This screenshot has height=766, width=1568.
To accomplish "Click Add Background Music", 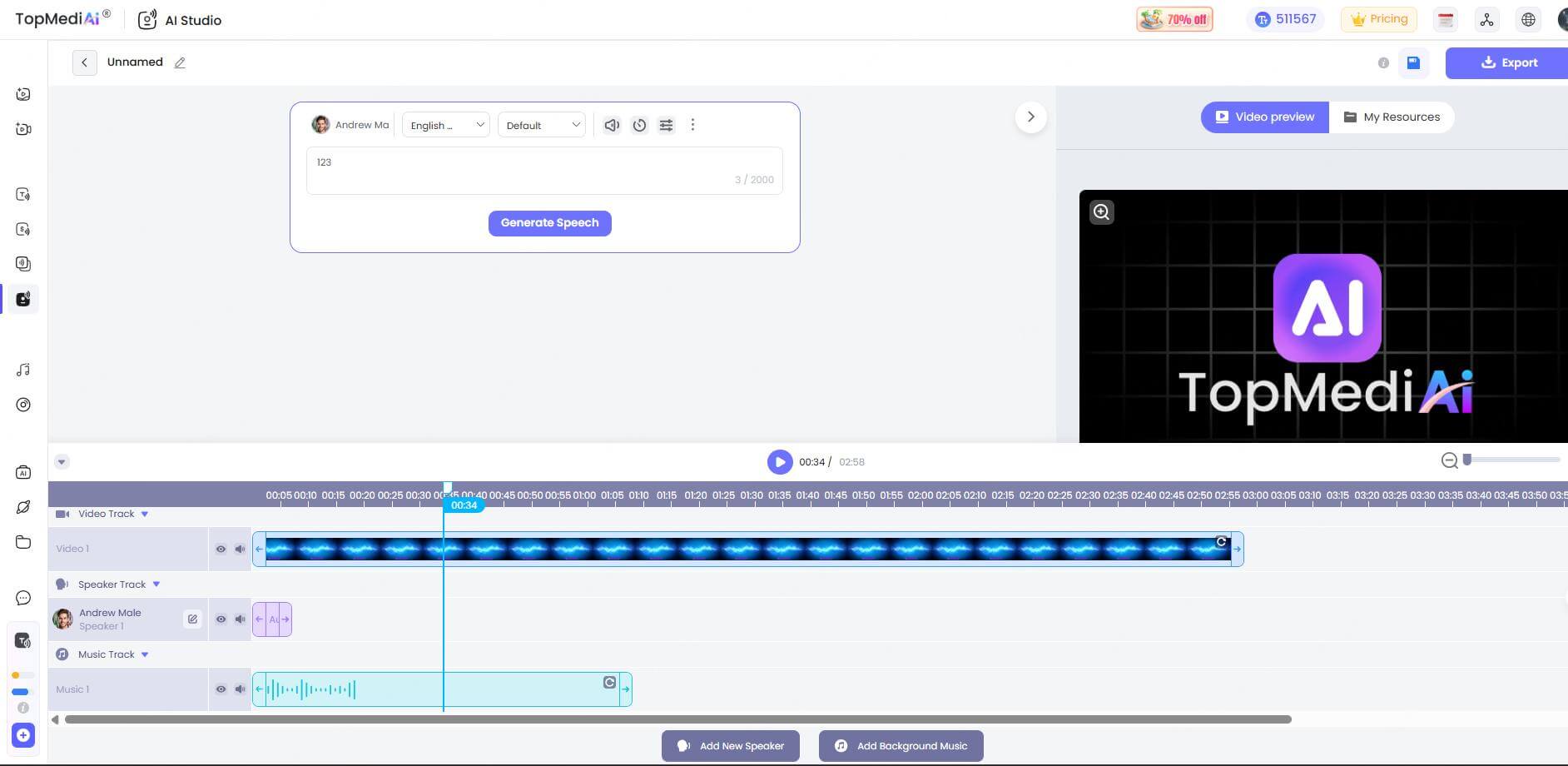I will (901, 746).
